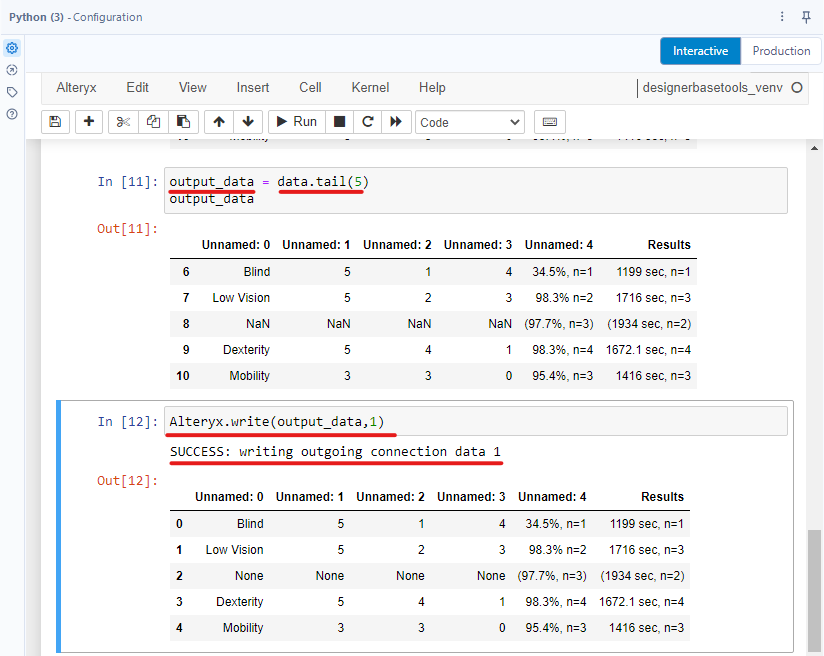Viewport: 824px width, 656px height.
Task: Move selected cell down arrow
Action: [x=248, y=122]
